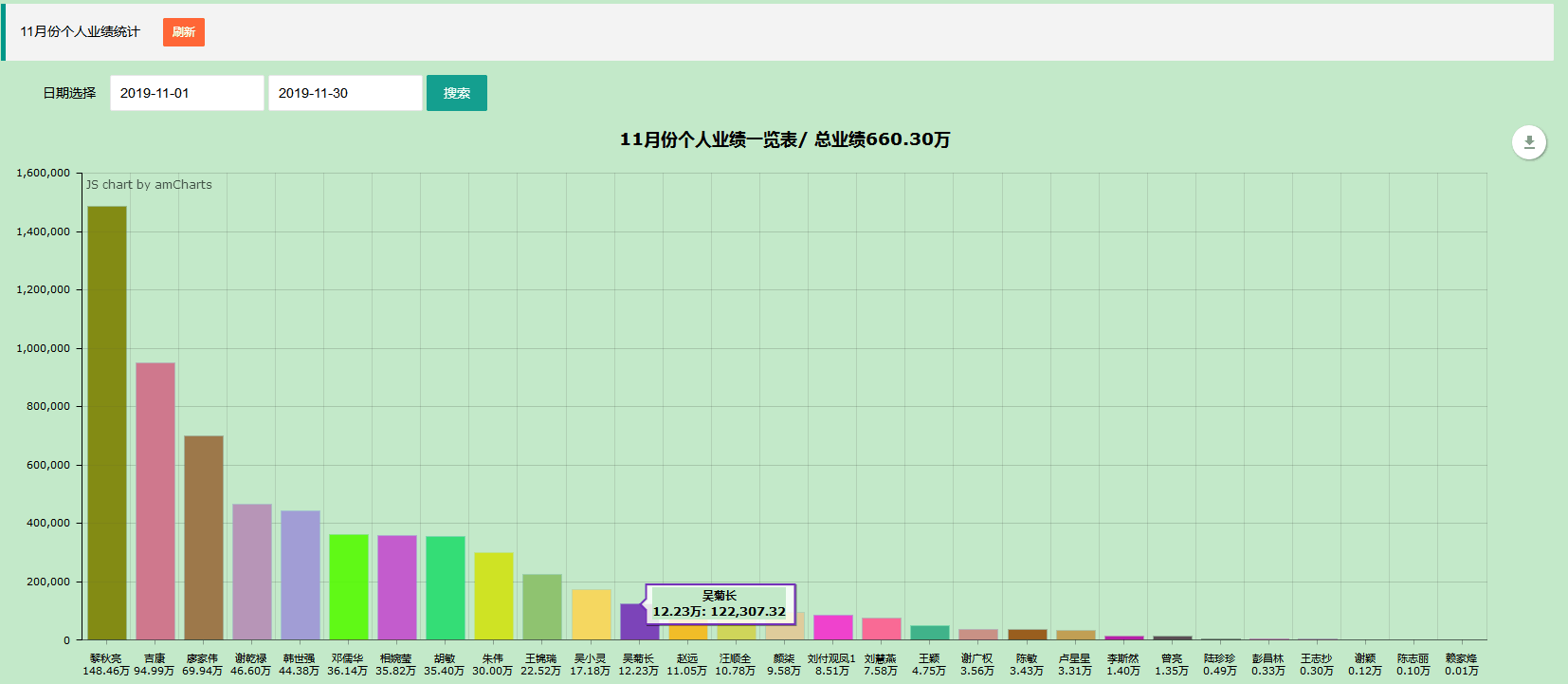Open the end date field 2019-11-30
This screenshot has height=684, width=1568.
click(345, 93)
